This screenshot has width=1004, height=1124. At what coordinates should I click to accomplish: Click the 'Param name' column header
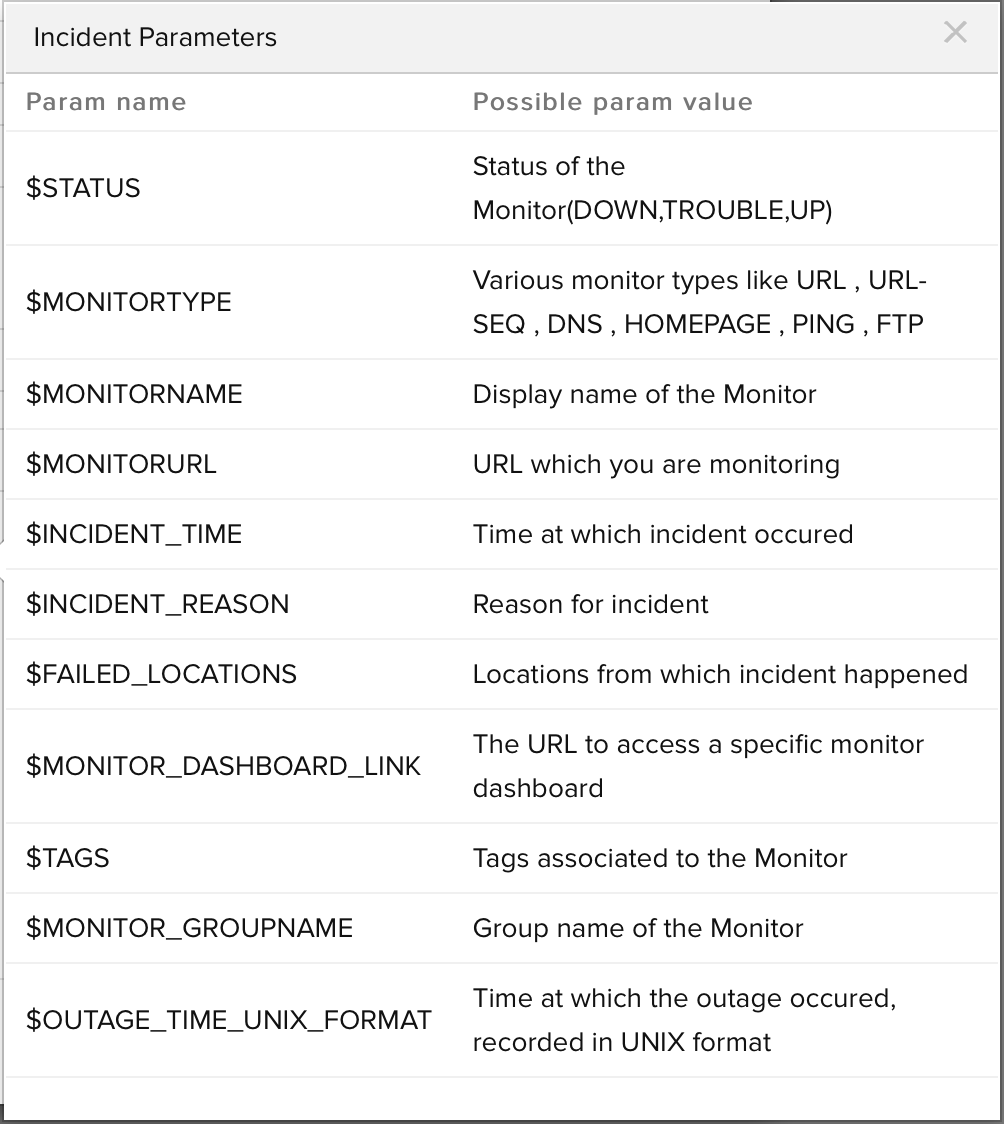pyautogui.click(x=106, y=102)
